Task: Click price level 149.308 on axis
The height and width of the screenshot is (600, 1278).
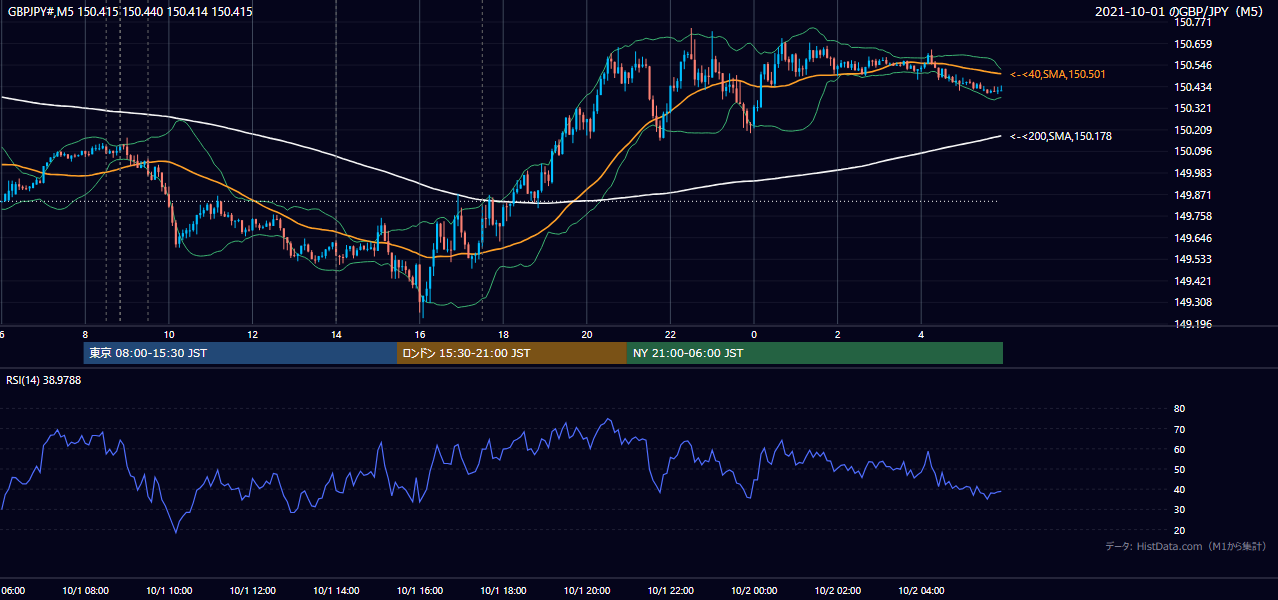Action: 1193,302
